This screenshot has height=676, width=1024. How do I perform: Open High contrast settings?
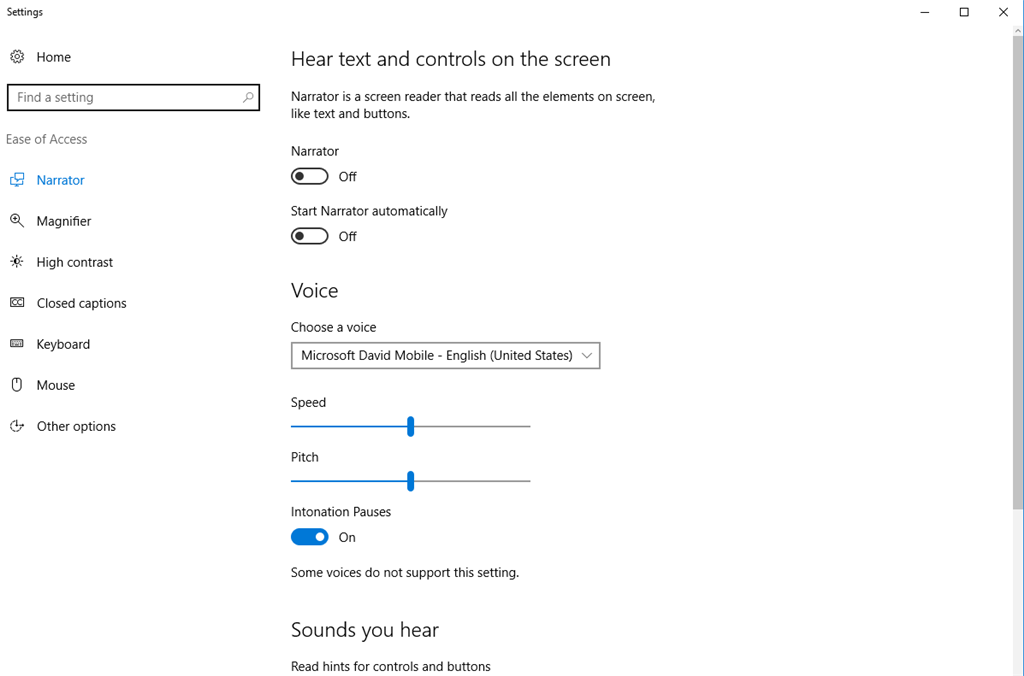pyautogui.click(x=74, y=263)
